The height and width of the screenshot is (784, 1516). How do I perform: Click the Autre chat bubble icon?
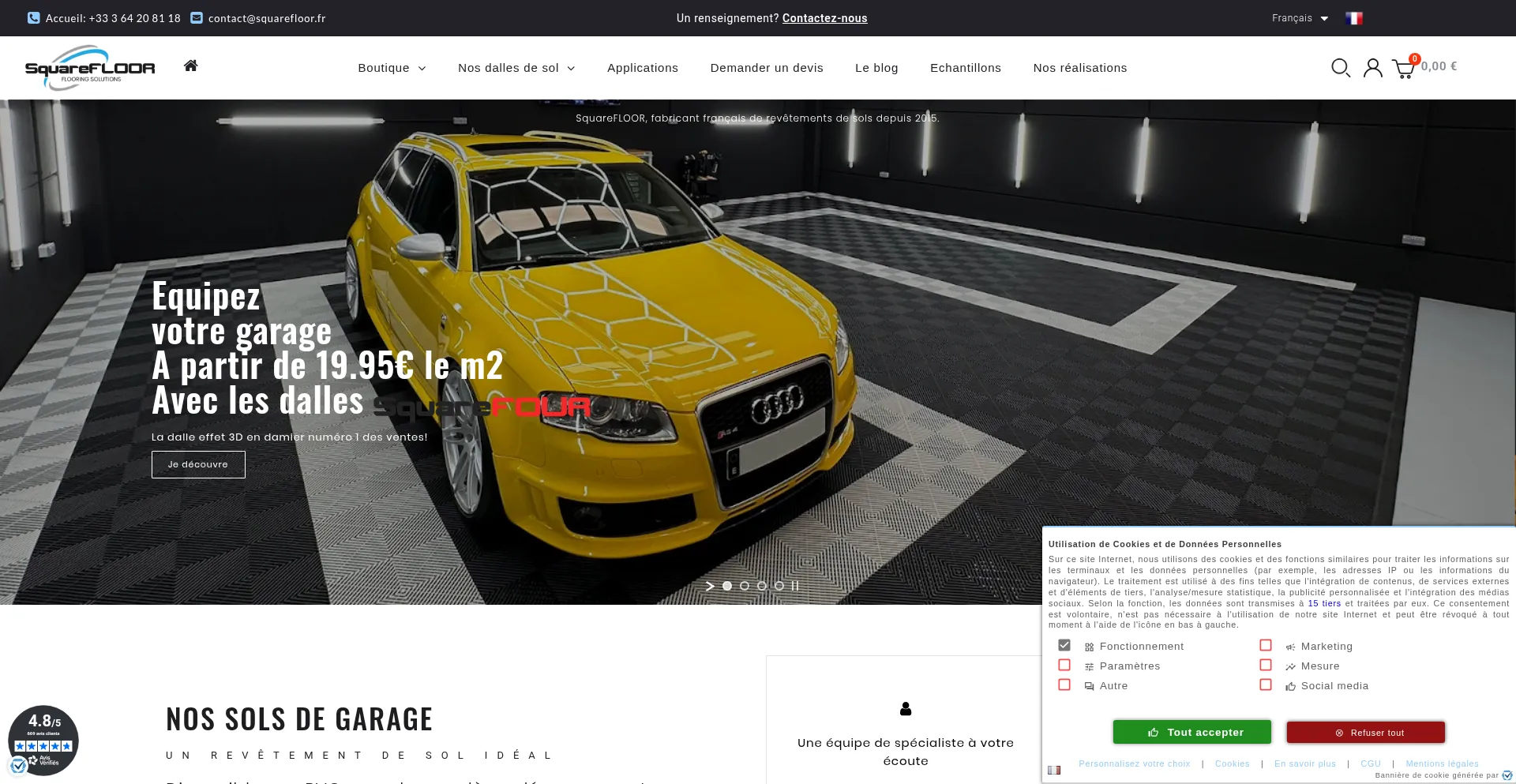click(x=1090, y=686)
